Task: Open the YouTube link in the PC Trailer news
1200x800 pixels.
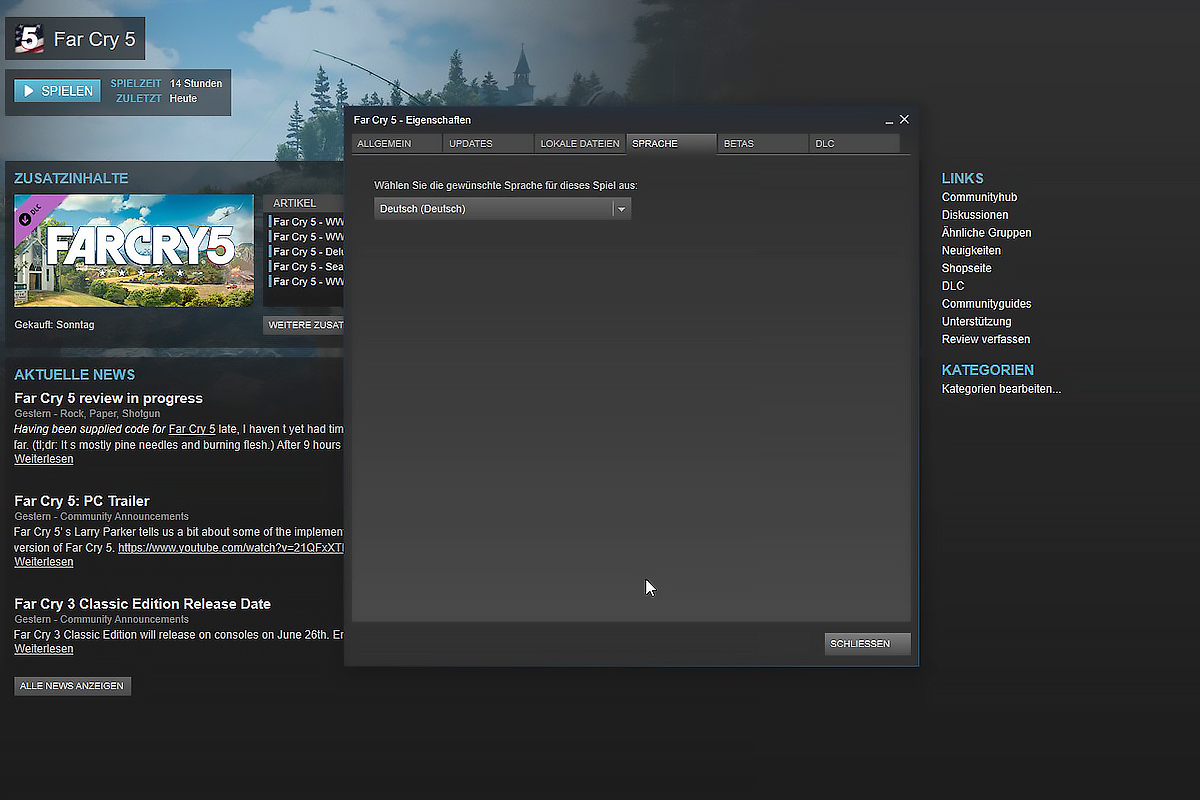Action: point(231,548)
